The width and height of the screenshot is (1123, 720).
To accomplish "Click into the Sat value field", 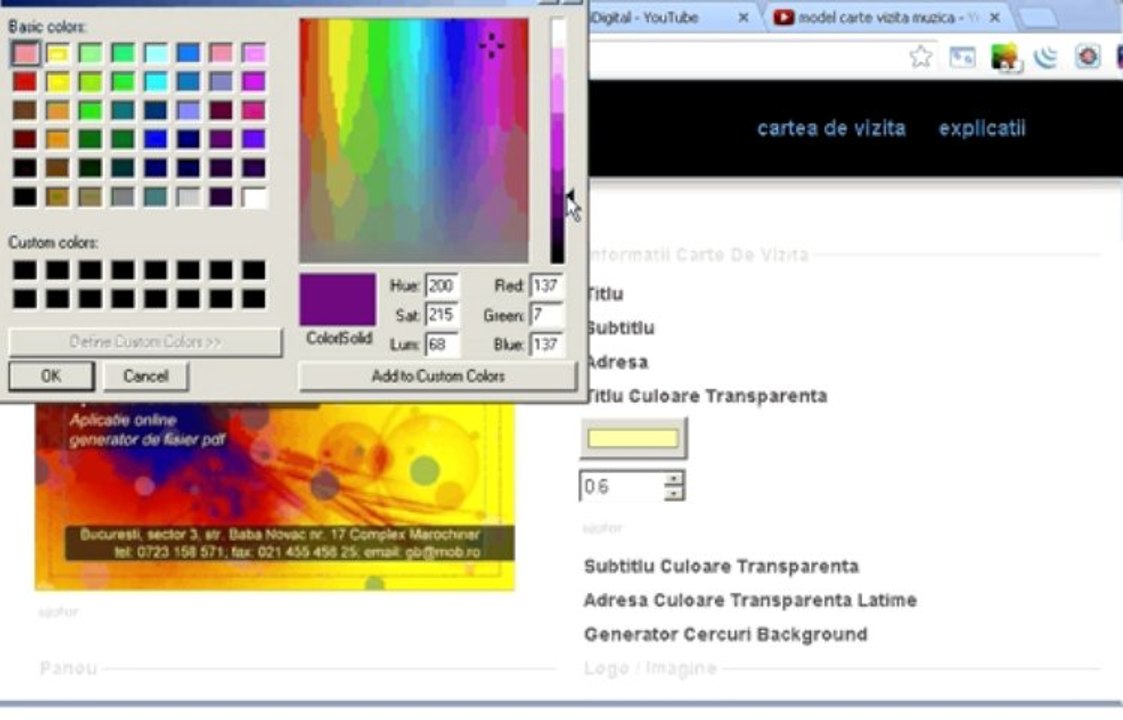I will pos(441,315).
